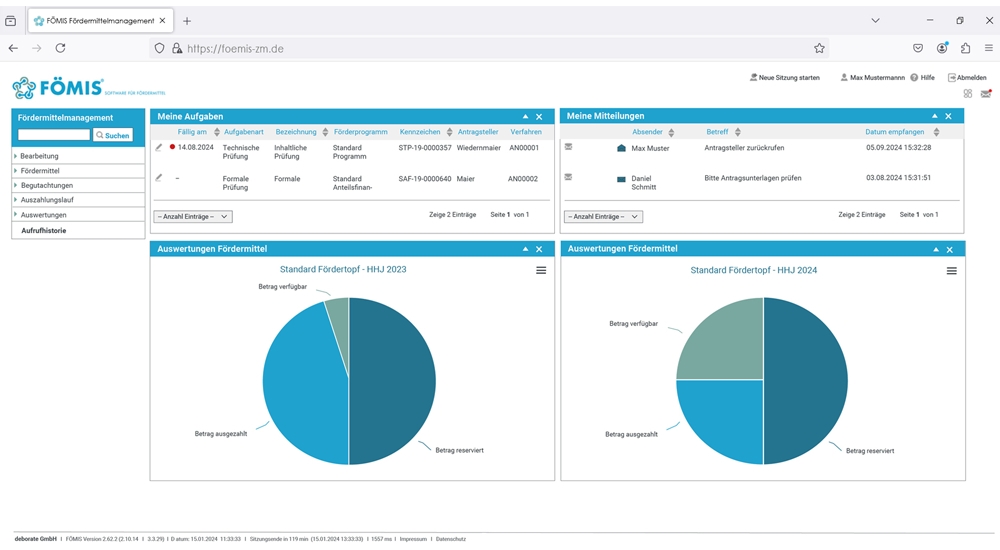The width and height of the screenshot is (1000, 550).
Task: Open envelope icon of Max Muster message
Action: 568,147
